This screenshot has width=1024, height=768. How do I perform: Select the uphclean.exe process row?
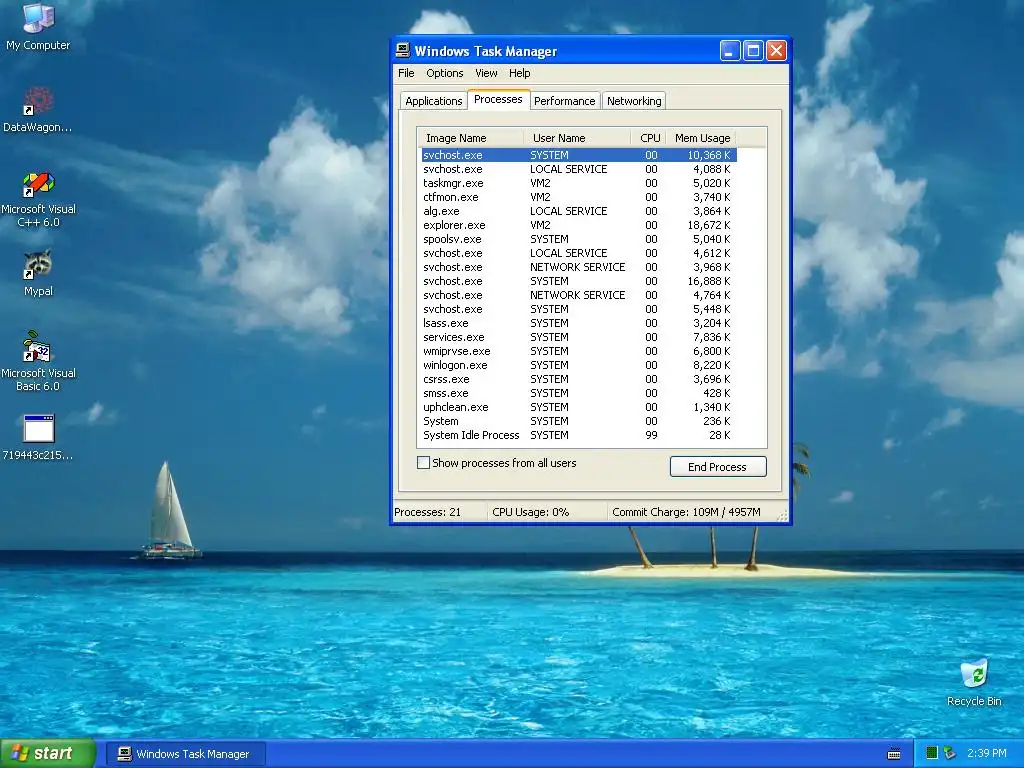[x=579, y=408]
